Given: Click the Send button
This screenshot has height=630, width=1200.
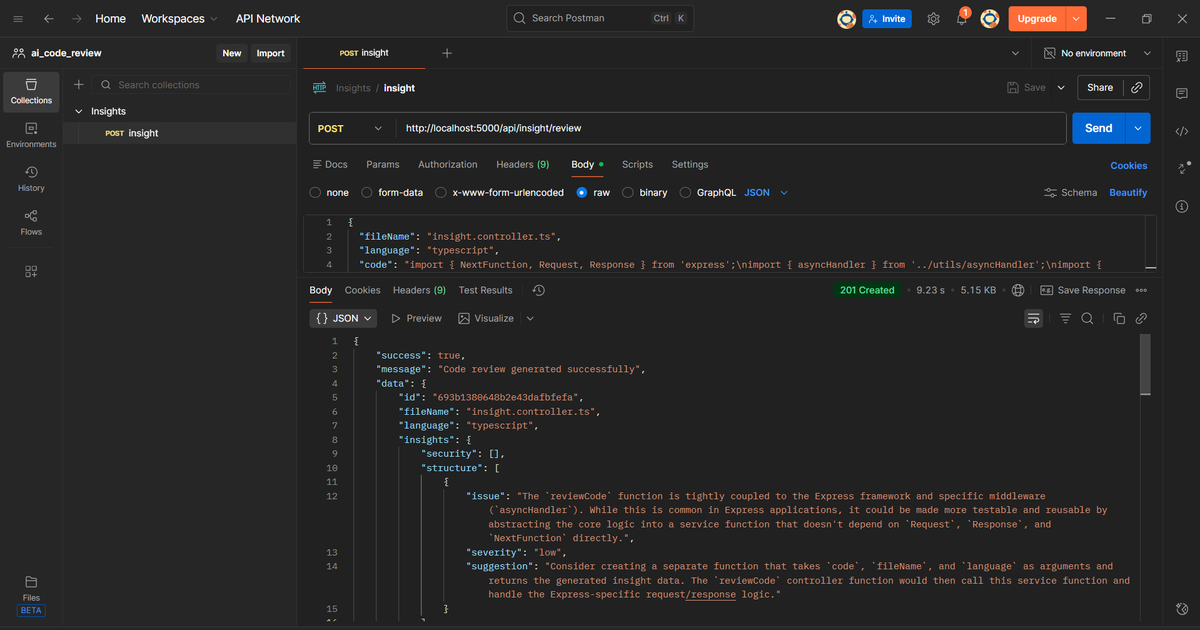Looking at the screenshot, I should click(1098, 128).
